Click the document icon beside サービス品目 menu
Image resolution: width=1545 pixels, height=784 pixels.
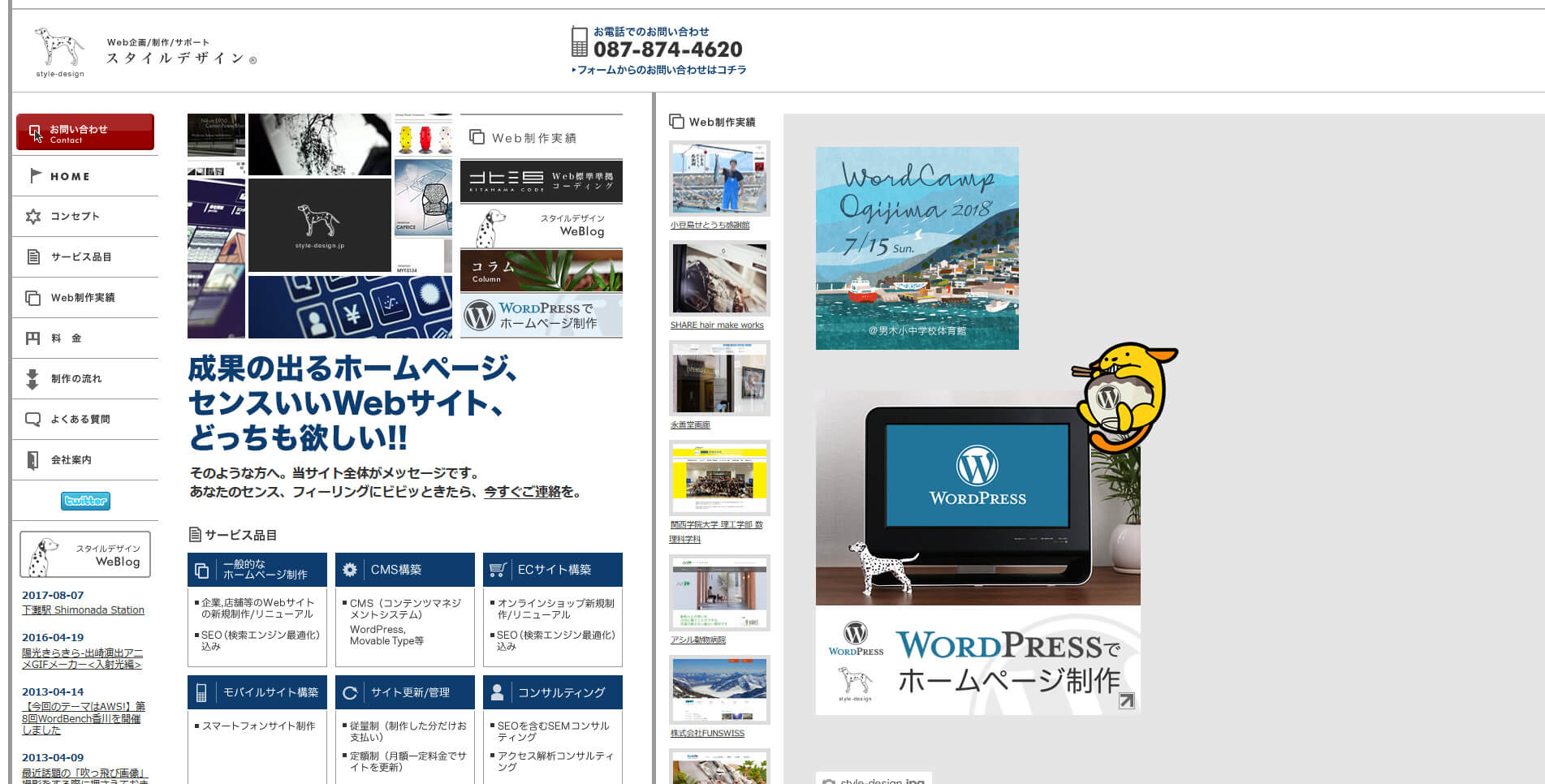pyautogui.click(x=33, y=257)
